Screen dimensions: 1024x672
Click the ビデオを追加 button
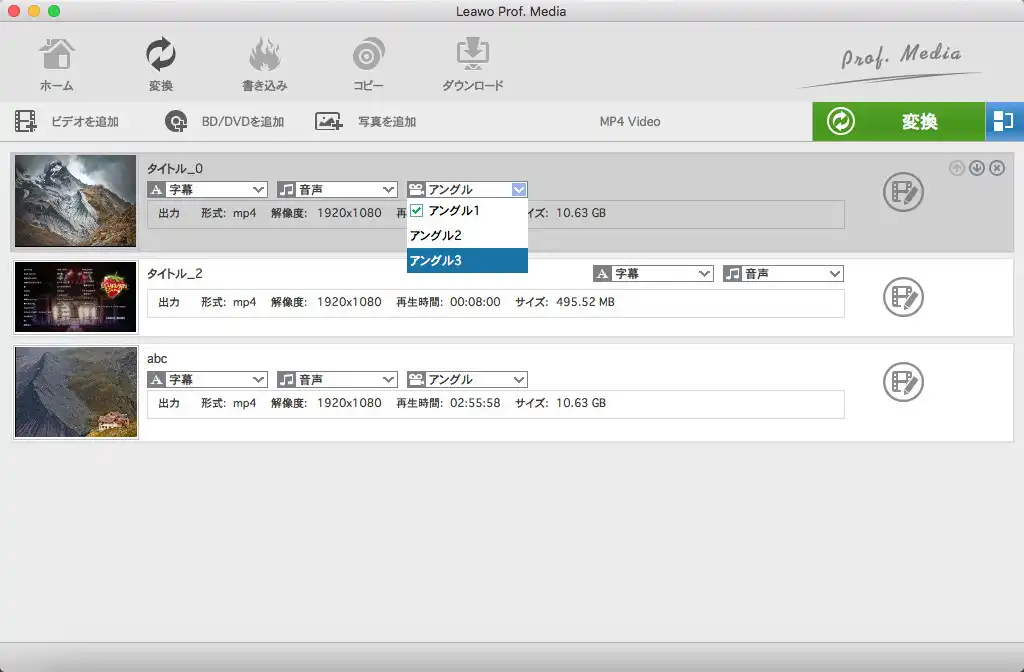[x=70, y=120]
